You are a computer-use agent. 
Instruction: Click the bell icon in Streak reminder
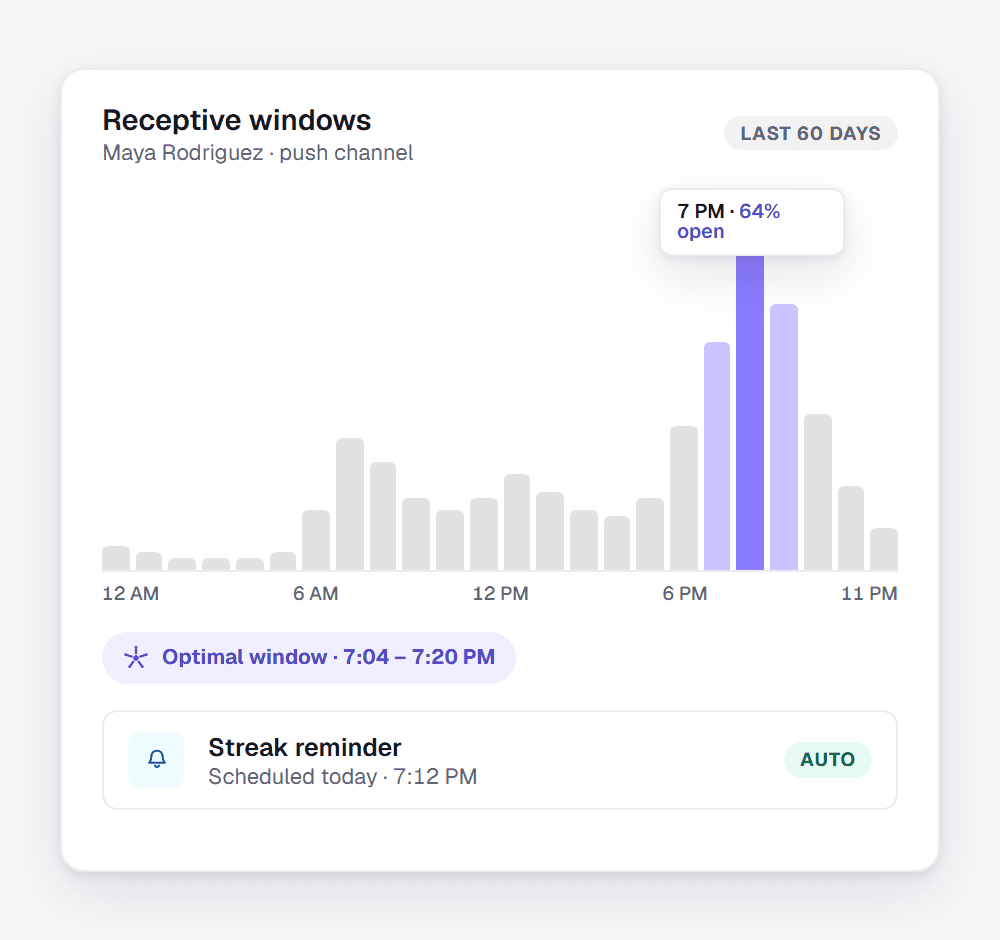156,759
